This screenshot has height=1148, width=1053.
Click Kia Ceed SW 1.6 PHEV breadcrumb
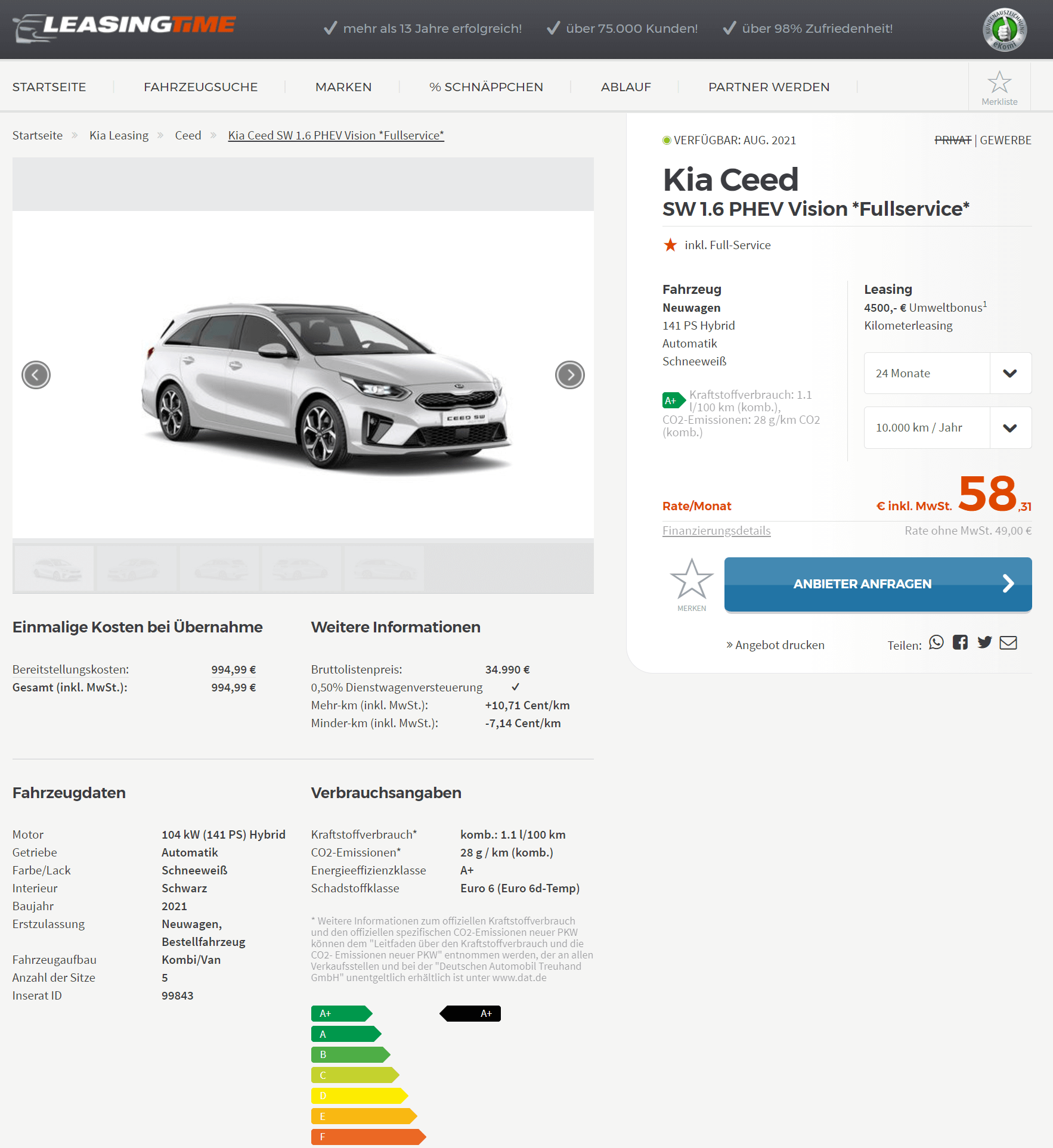(x=336, y=135)
